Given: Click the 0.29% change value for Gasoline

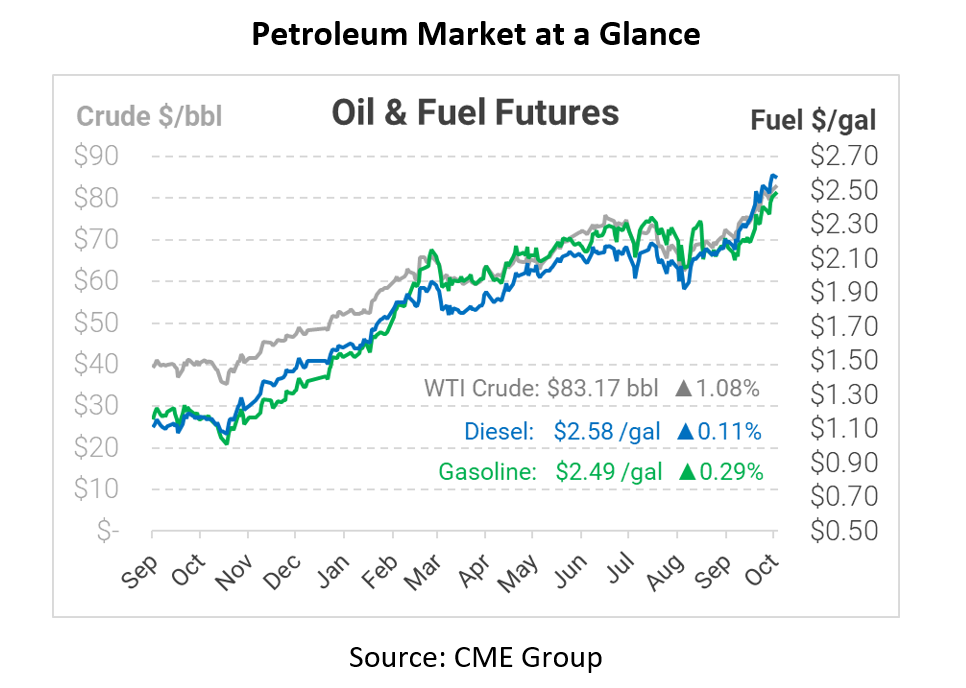Looking at the screenshot, I should click(x=733, y=471).
